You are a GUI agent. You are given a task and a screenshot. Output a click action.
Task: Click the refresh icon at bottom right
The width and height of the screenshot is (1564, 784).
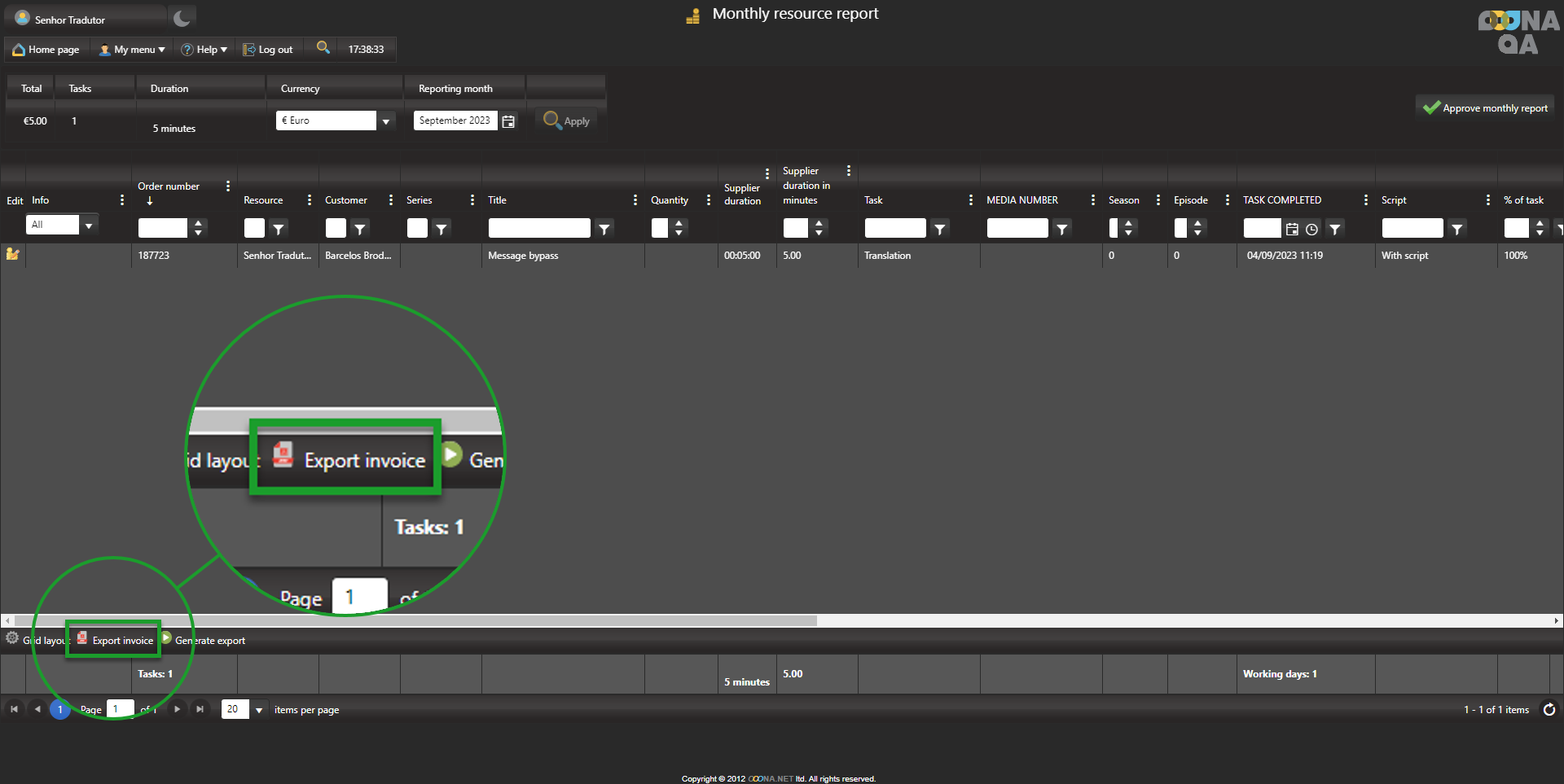point(1549,710)
